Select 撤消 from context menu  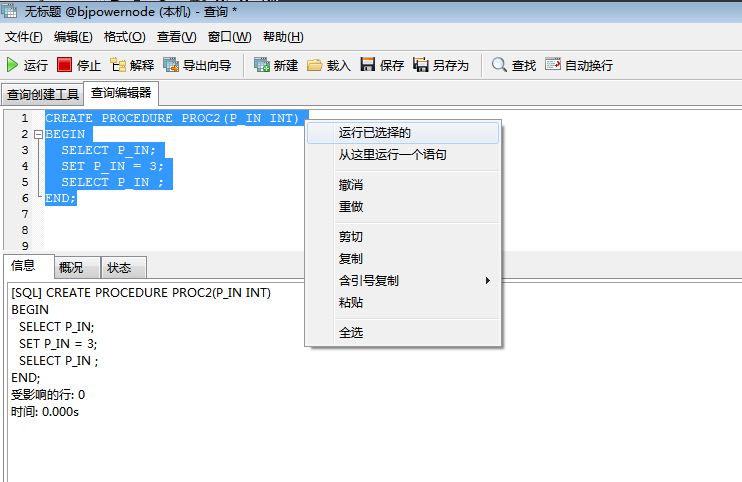pos(403,185)
